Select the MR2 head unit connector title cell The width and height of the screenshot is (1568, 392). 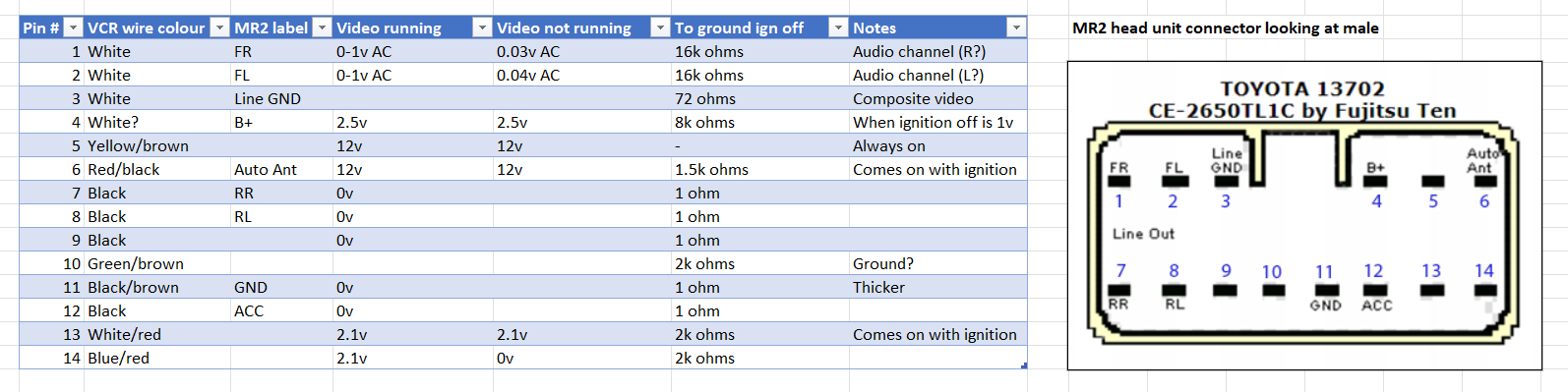[x=1226, y=28]
